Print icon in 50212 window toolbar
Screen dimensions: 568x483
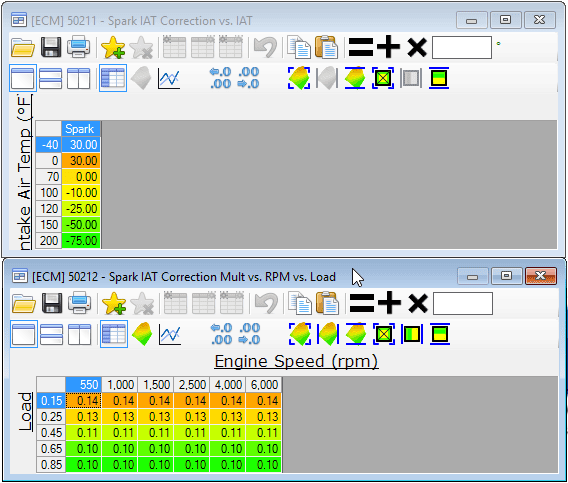tap(80, 303)
